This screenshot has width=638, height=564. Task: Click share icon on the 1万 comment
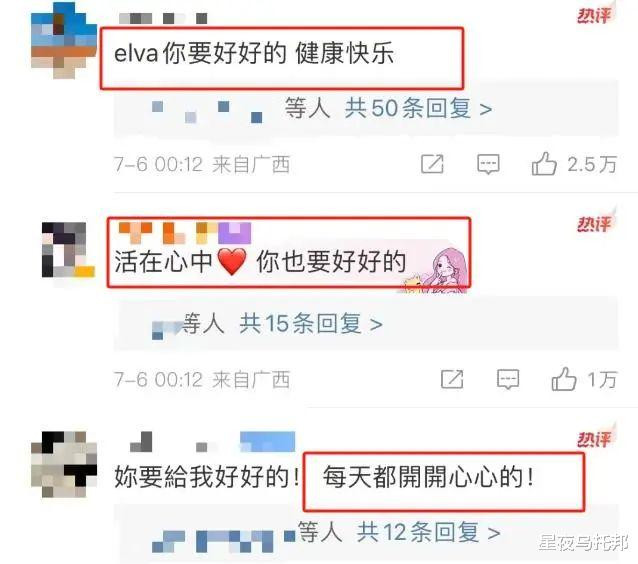pos(452,379)
